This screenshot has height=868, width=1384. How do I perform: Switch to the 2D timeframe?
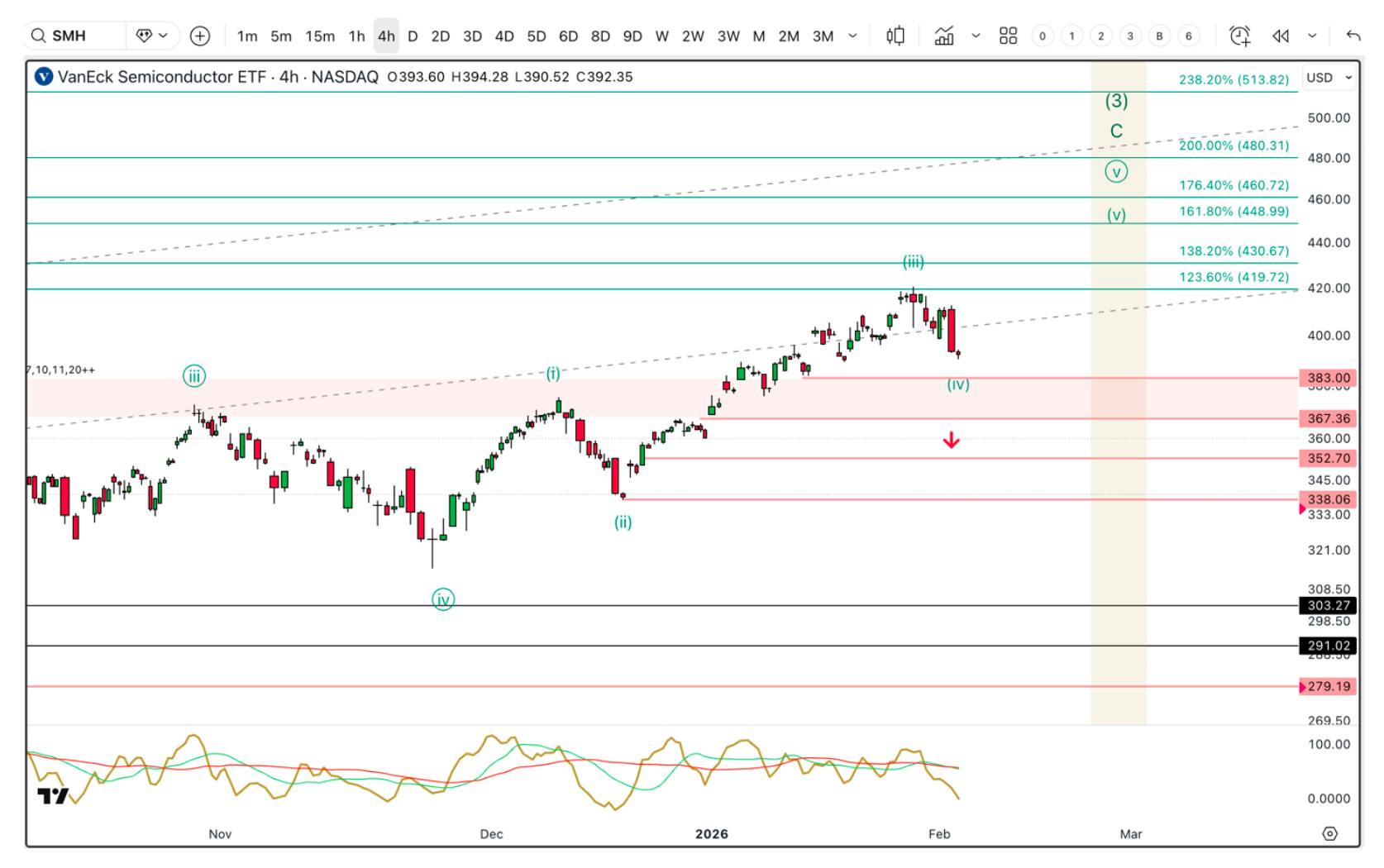coord(441,36)
